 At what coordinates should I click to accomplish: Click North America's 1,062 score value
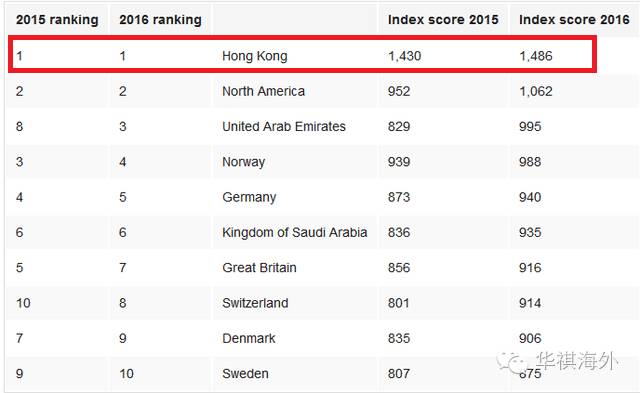pos(536,91)
